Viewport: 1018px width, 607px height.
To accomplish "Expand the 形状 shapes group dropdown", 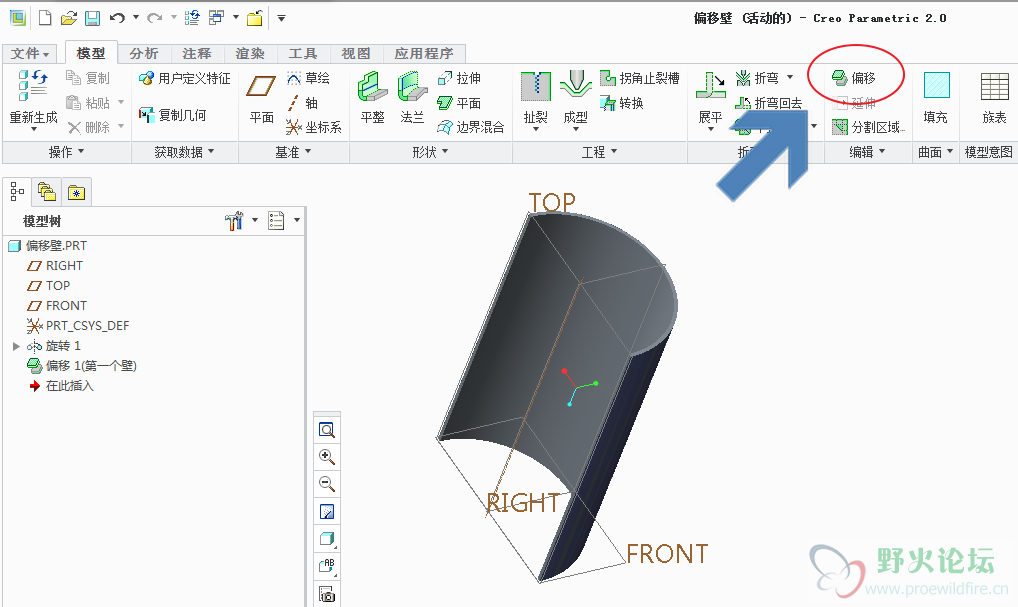I will point(430,152).
